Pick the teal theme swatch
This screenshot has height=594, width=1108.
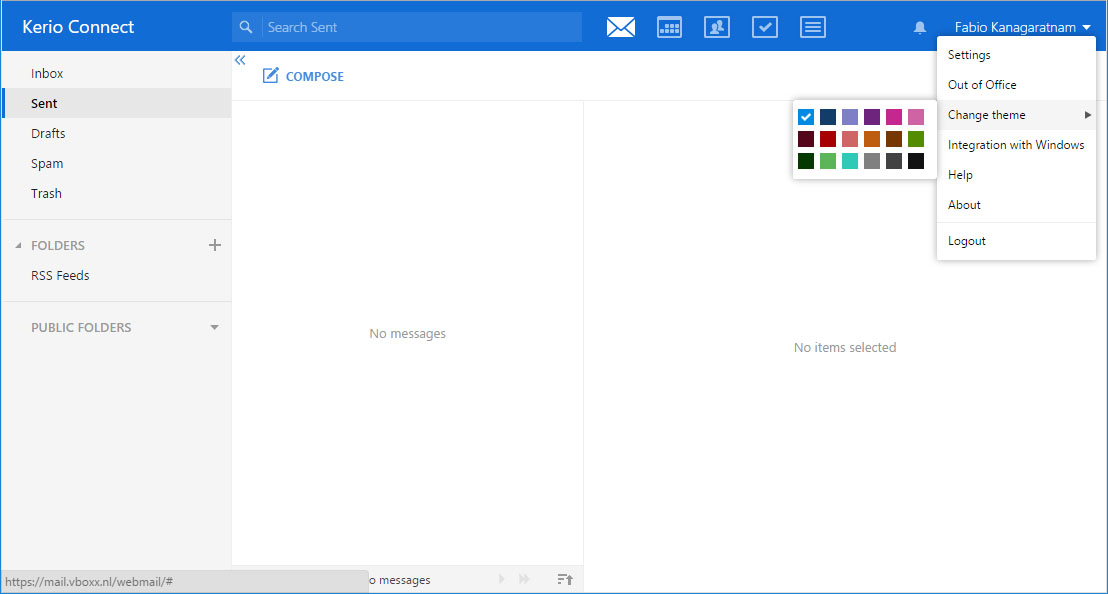(850, 161)
